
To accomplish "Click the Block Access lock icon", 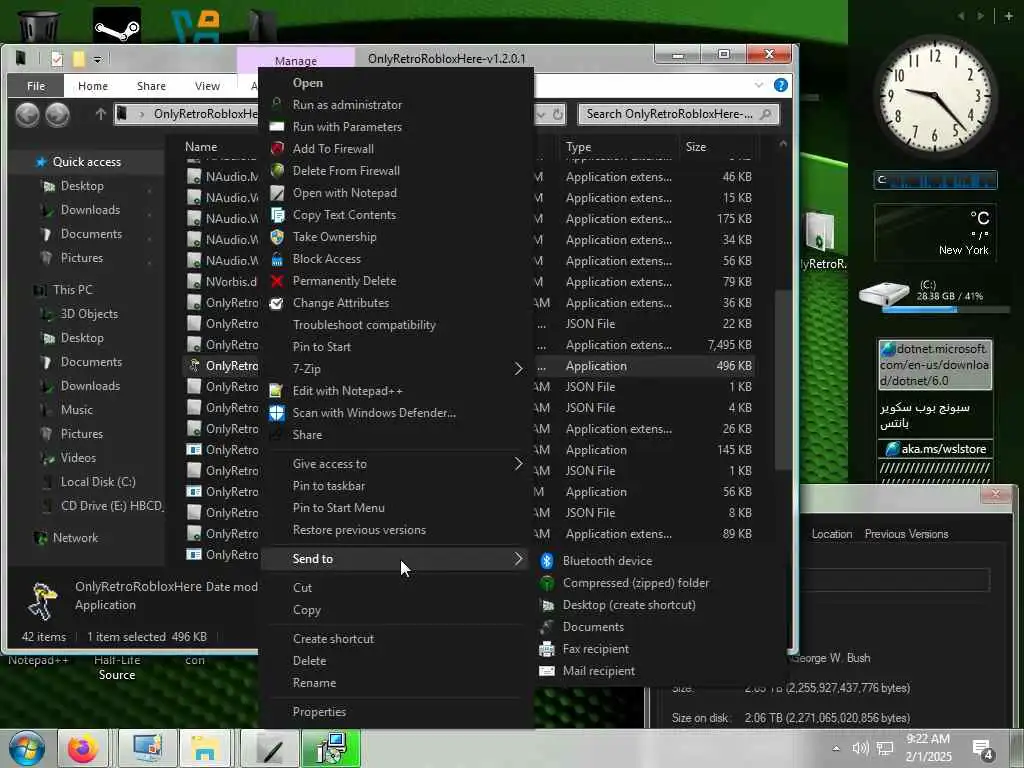I will [x=277, y=259].
